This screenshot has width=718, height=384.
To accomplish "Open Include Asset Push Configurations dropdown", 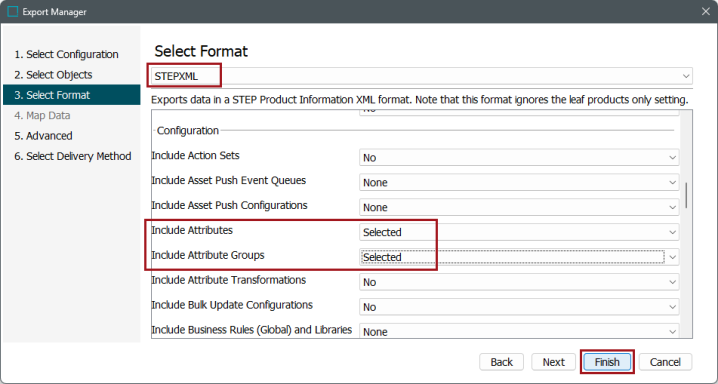I will (519, 207).
